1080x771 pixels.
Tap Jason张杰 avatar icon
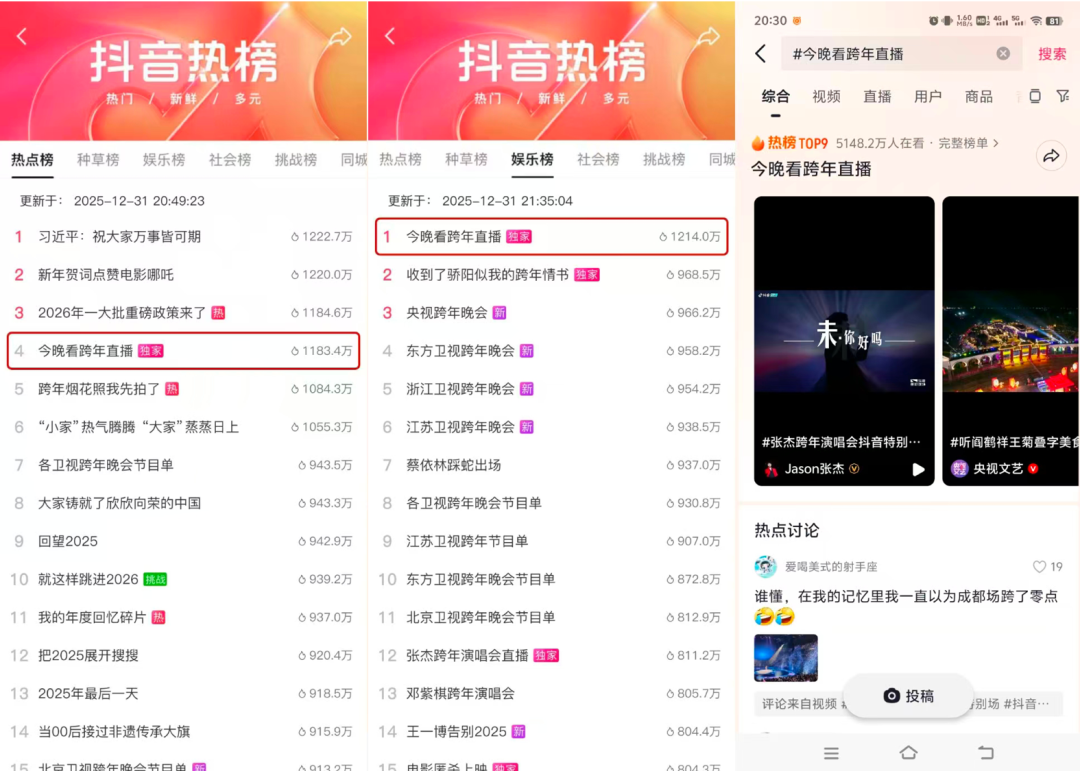(x=771, y=469)
